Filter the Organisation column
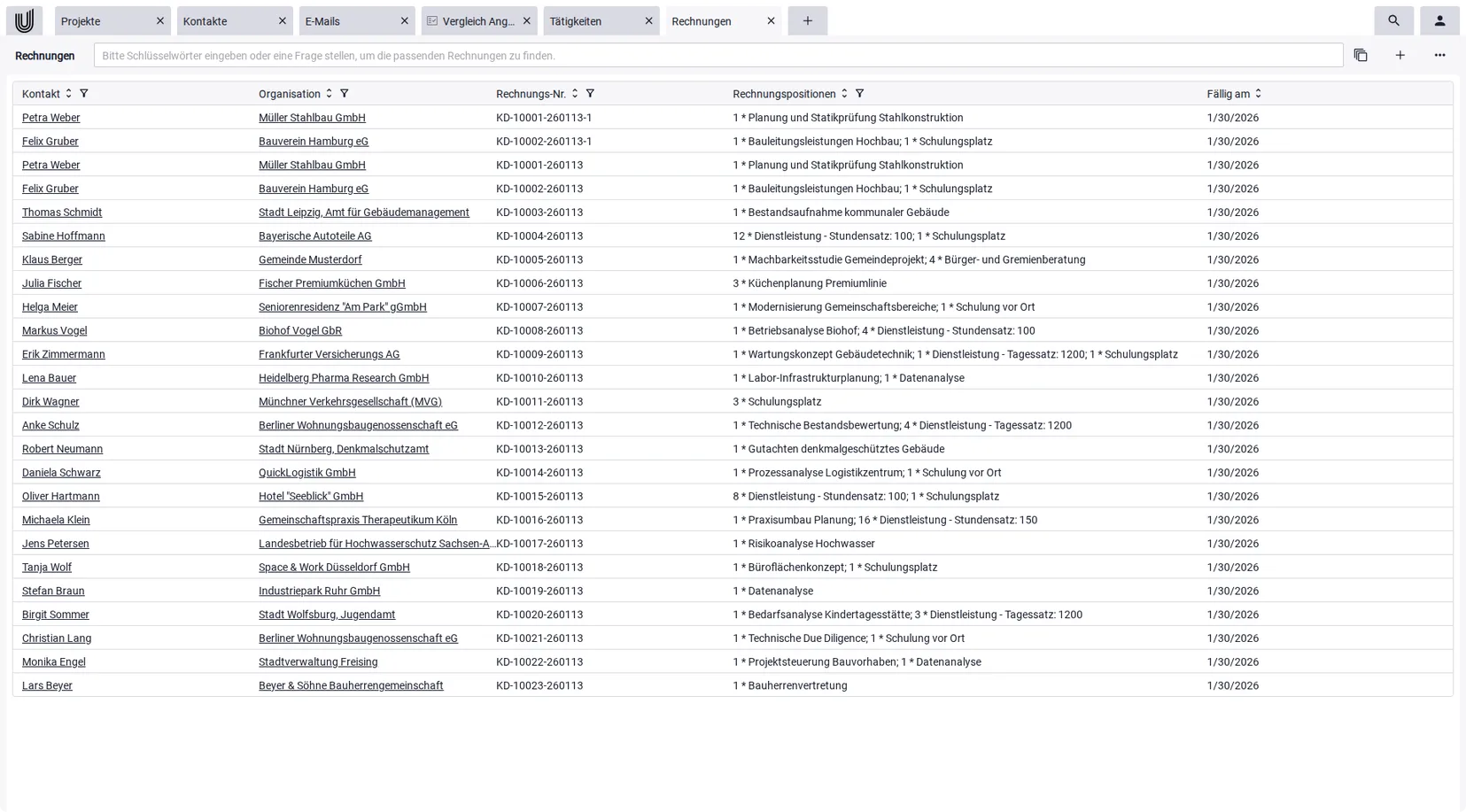The height and width of the screenshot is (812, 1466). (x=345, y=93)
